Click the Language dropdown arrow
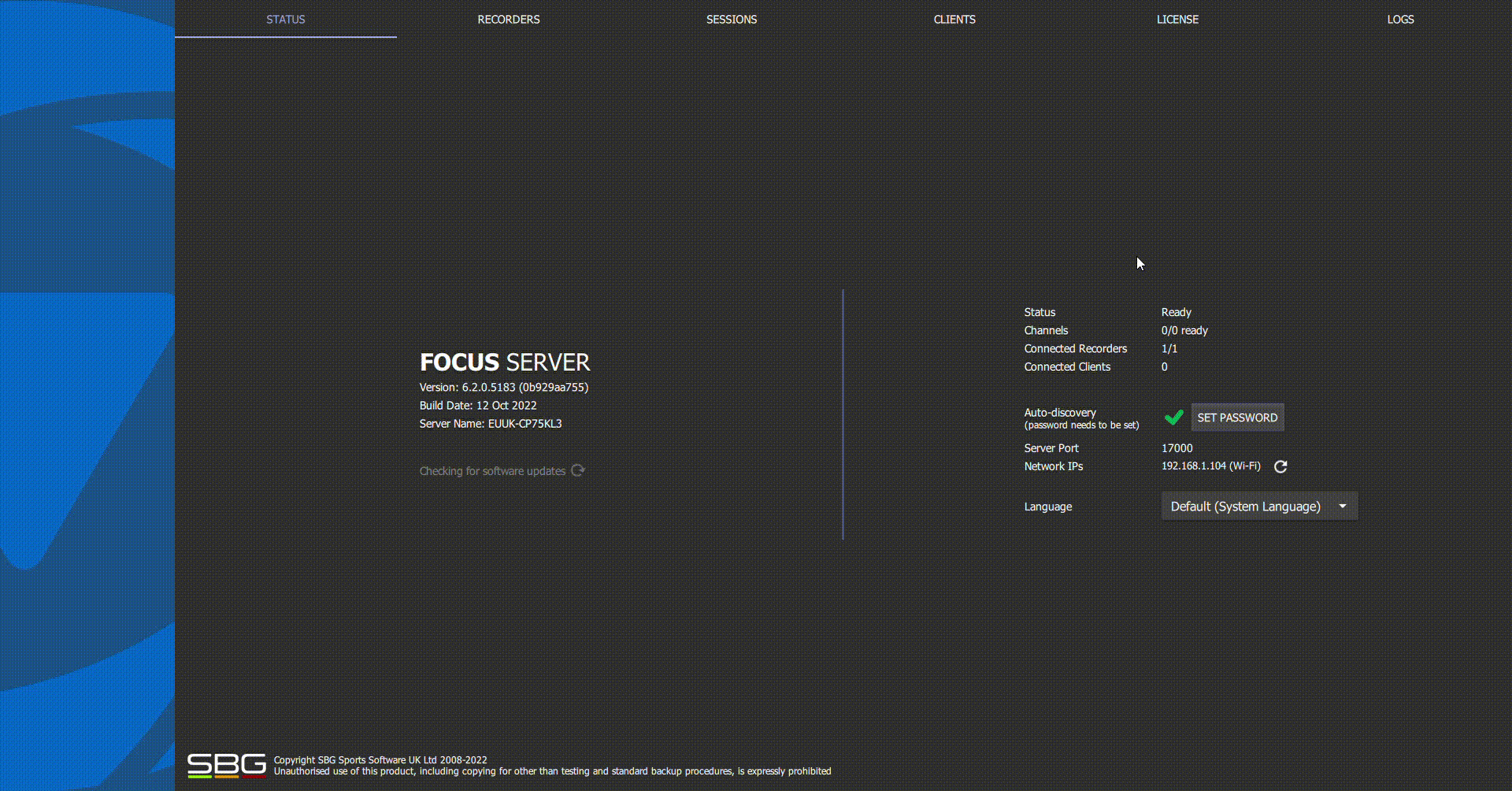1512x791 pixels. point(1343,507)
